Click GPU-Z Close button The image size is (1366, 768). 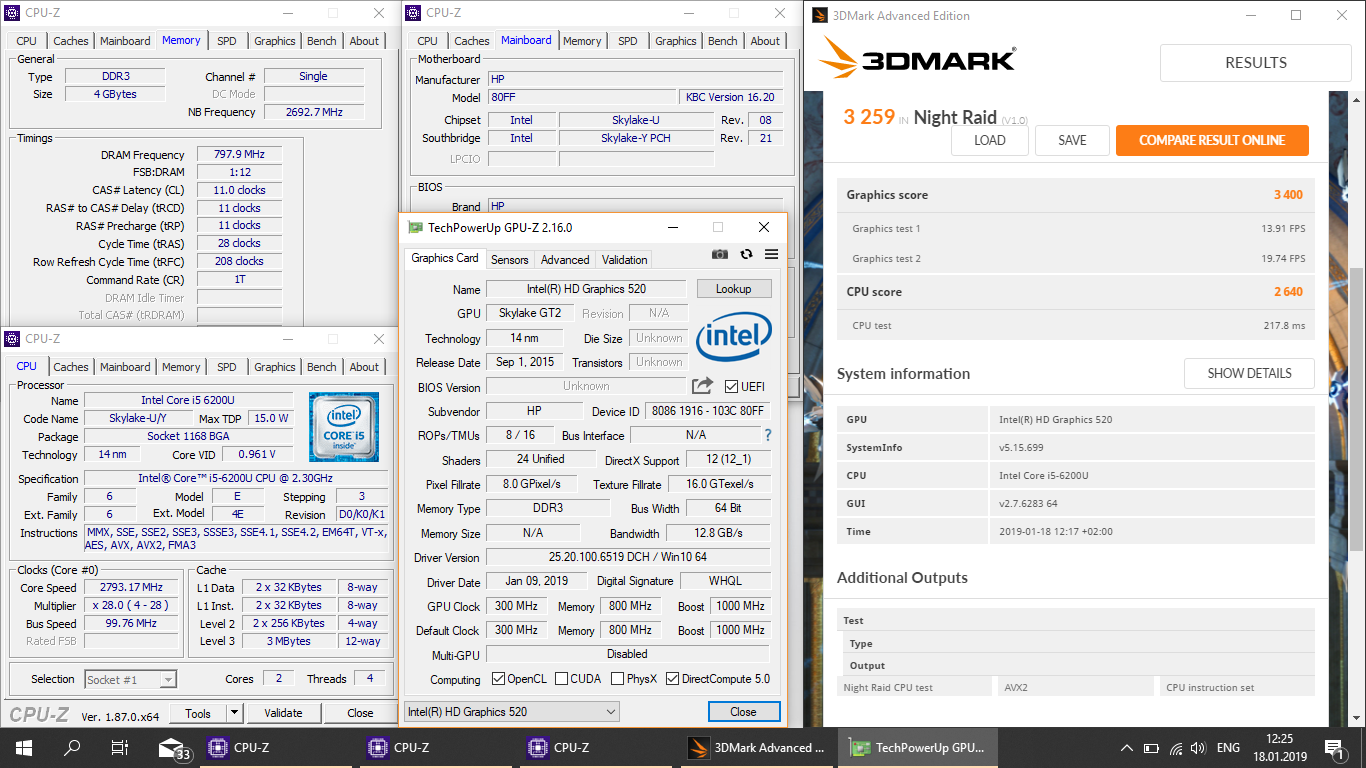point(743,711)
